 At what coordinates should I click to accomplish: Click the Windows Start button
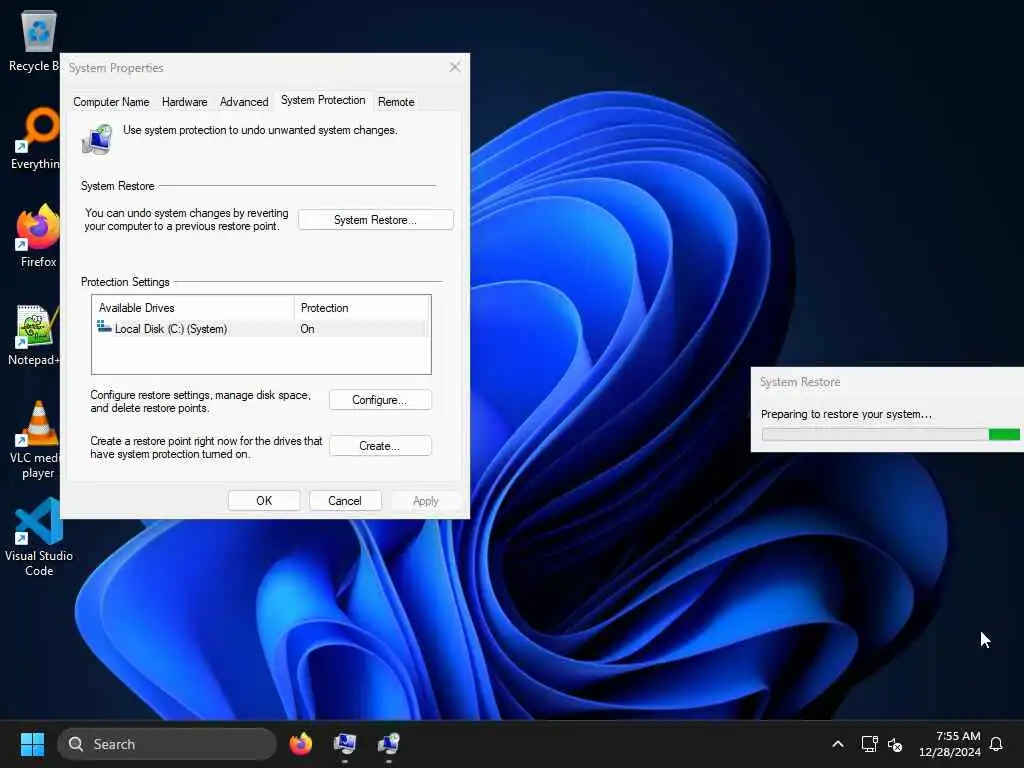point(32,744)
